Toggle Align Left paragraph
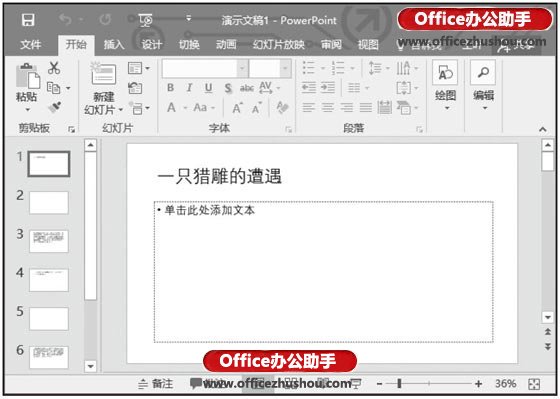 (309, 108)
